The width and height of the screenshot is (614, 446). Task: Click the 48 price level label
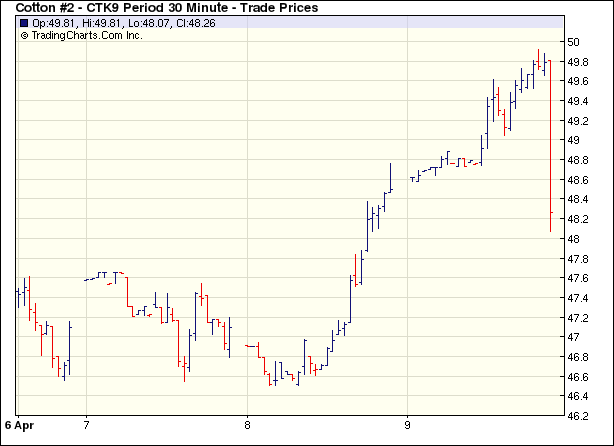pyautogui.click(x=574, y=239)
